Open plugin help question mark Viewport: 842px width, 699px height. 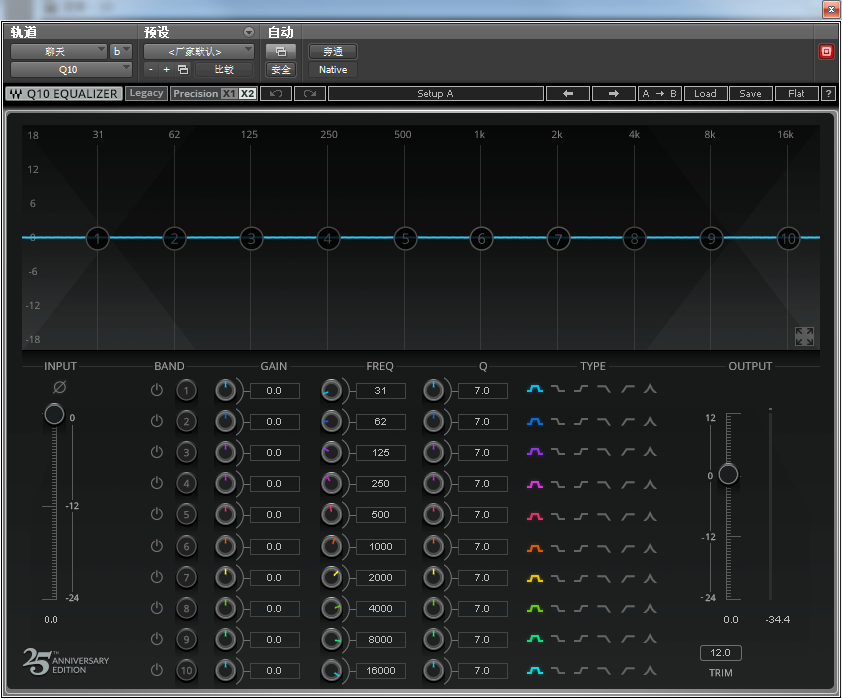[x=829, y=93]
